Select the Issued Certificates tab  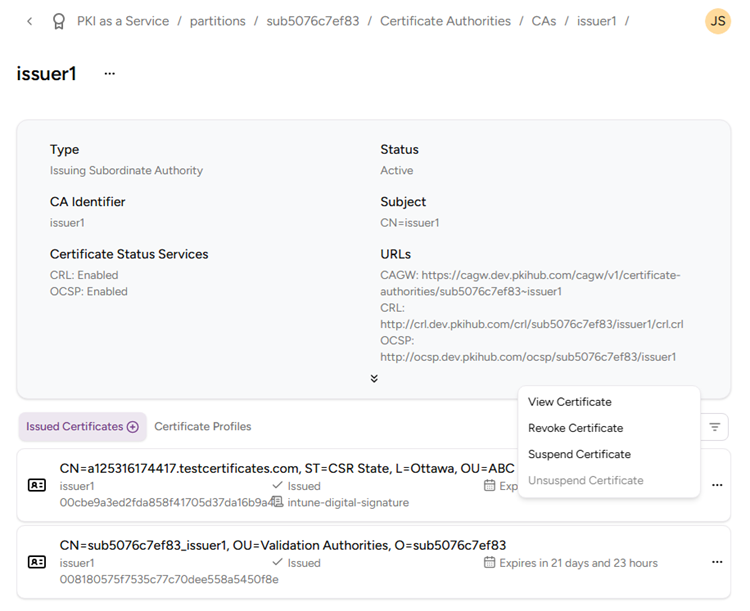(x=75, y=427)
